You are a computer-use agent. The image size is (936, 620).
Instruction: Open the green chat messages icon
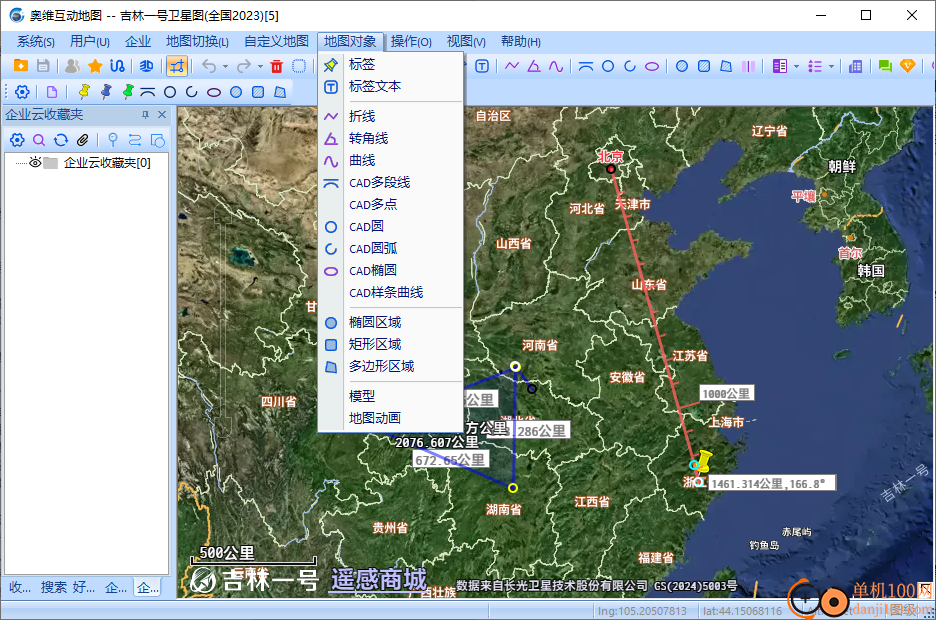pos(885,66)
